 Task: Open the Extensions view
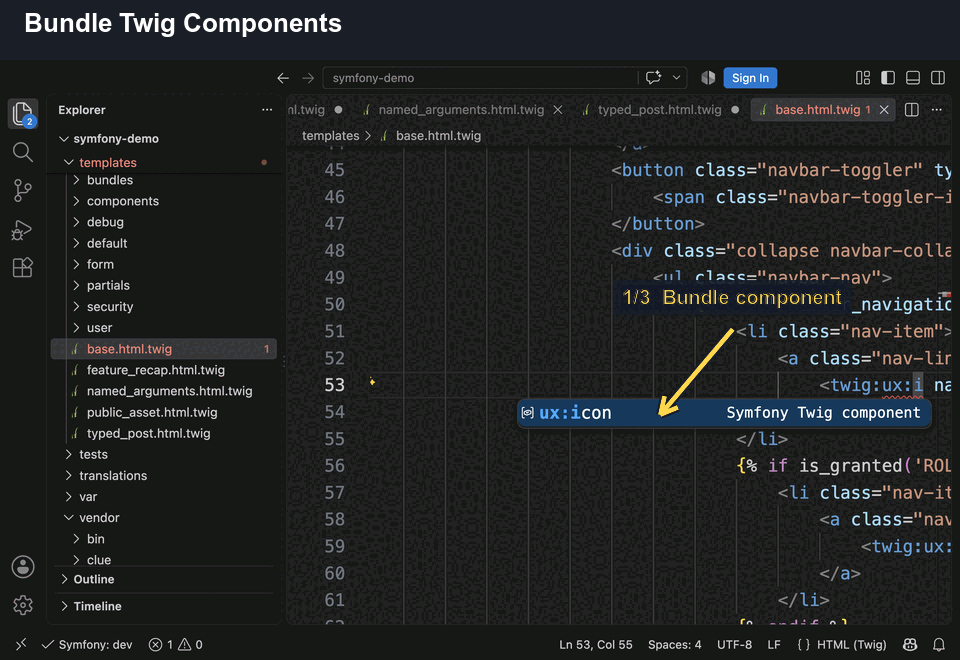pyautogui.click(x=23, y=268)
